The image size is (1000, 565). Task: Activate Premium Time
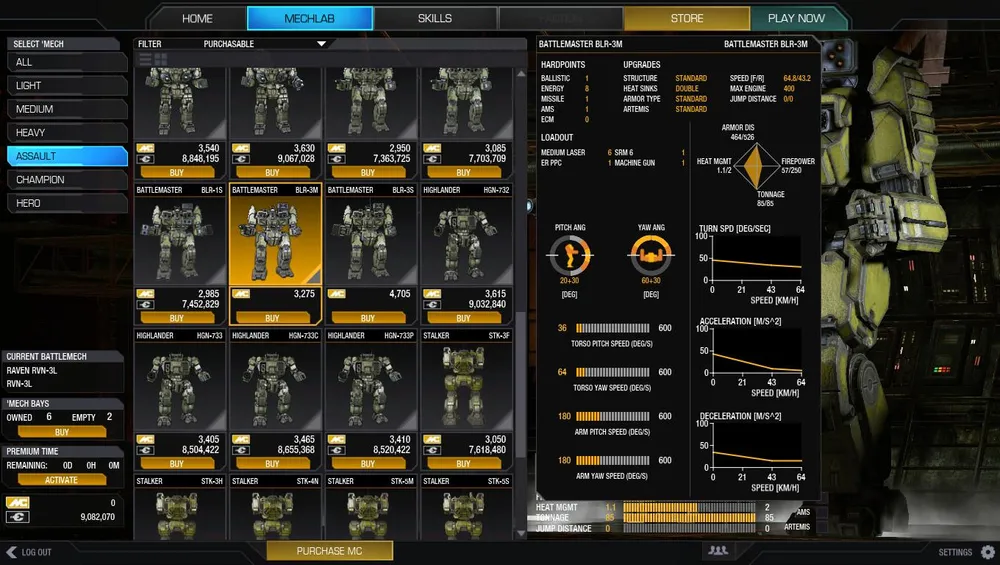click(x=62, y=480)
